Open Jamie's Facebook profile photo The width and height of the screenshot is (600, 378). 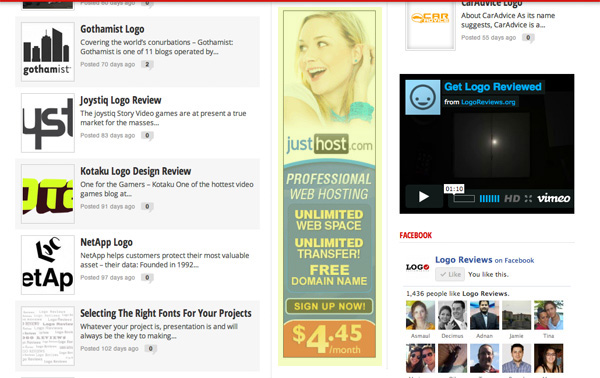click(517, 315)
